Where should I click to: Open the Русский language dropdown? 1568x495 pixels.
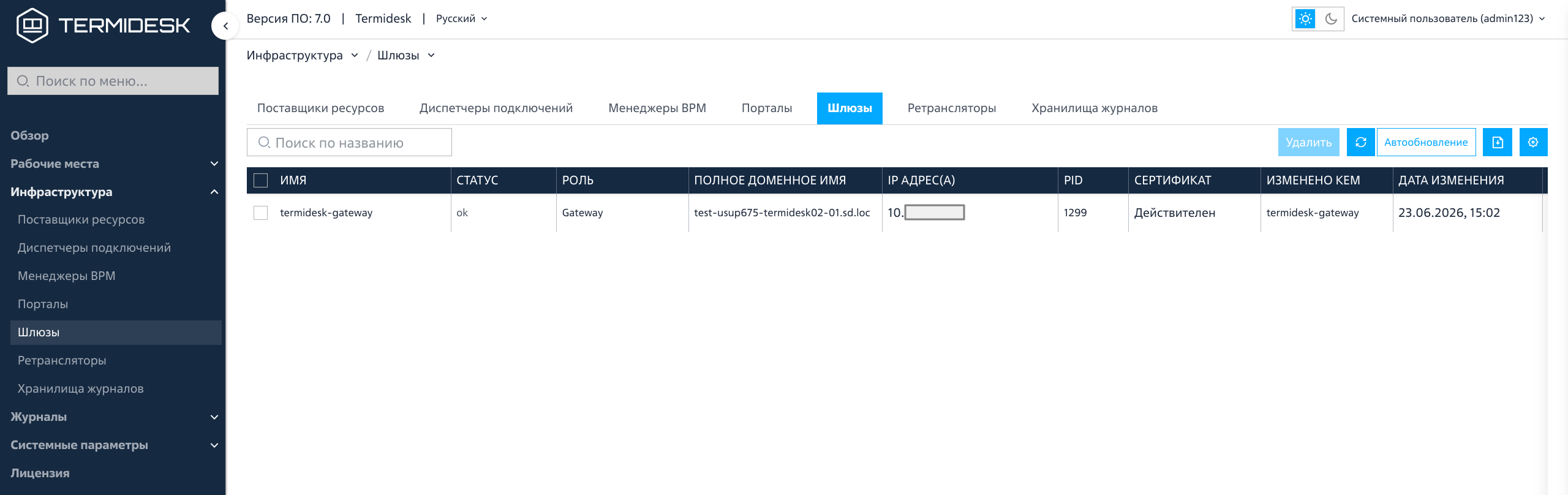pyautogui.click(x=462, y=19)
